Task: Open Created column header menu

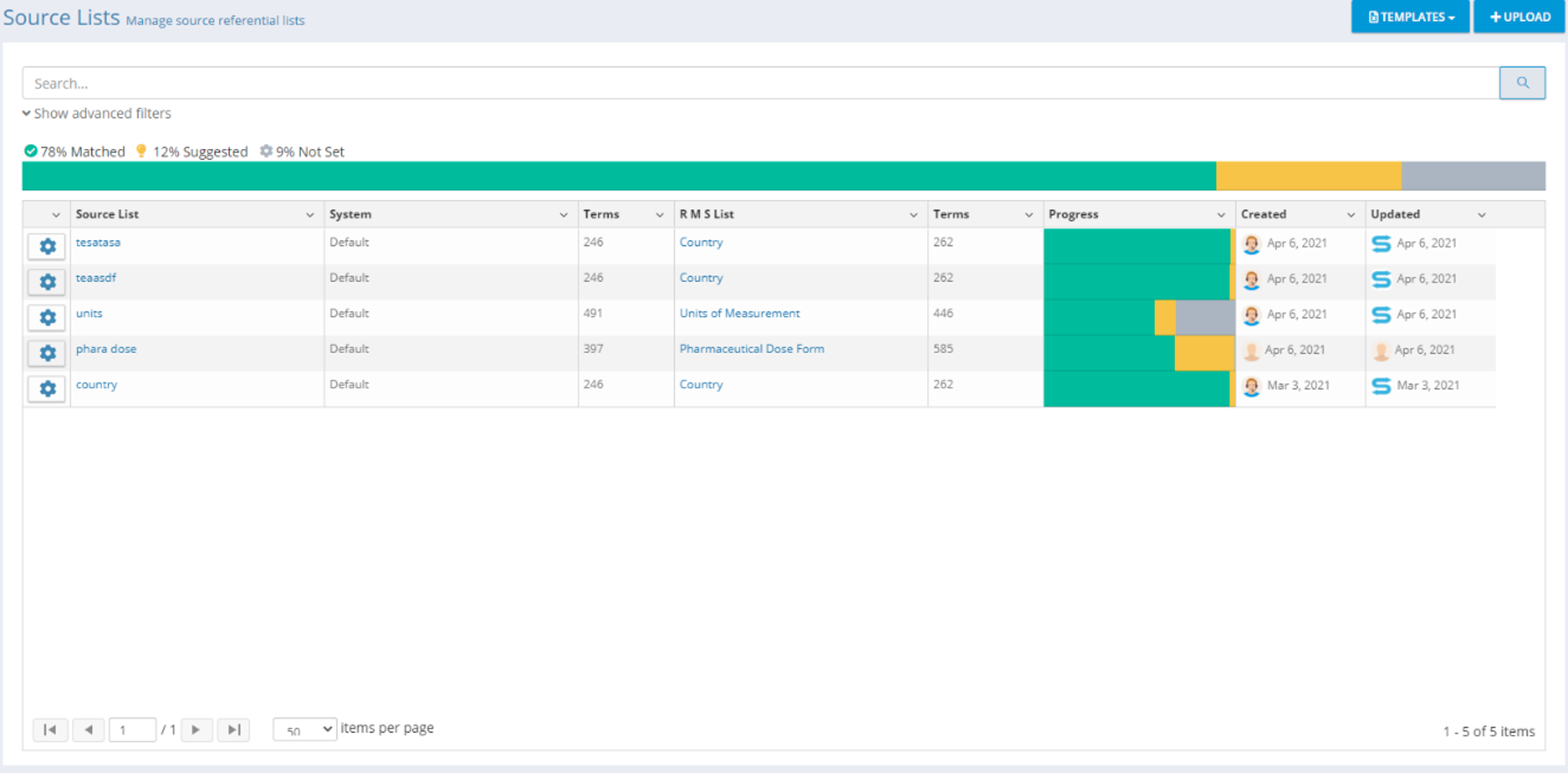Action: click(1351, 215)
